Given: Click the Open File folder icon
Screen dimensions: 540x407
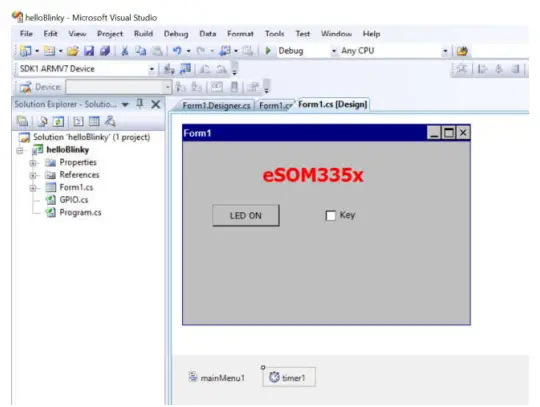Looking at the screenshot, I should pyautogui.click(x=73, y=51).
